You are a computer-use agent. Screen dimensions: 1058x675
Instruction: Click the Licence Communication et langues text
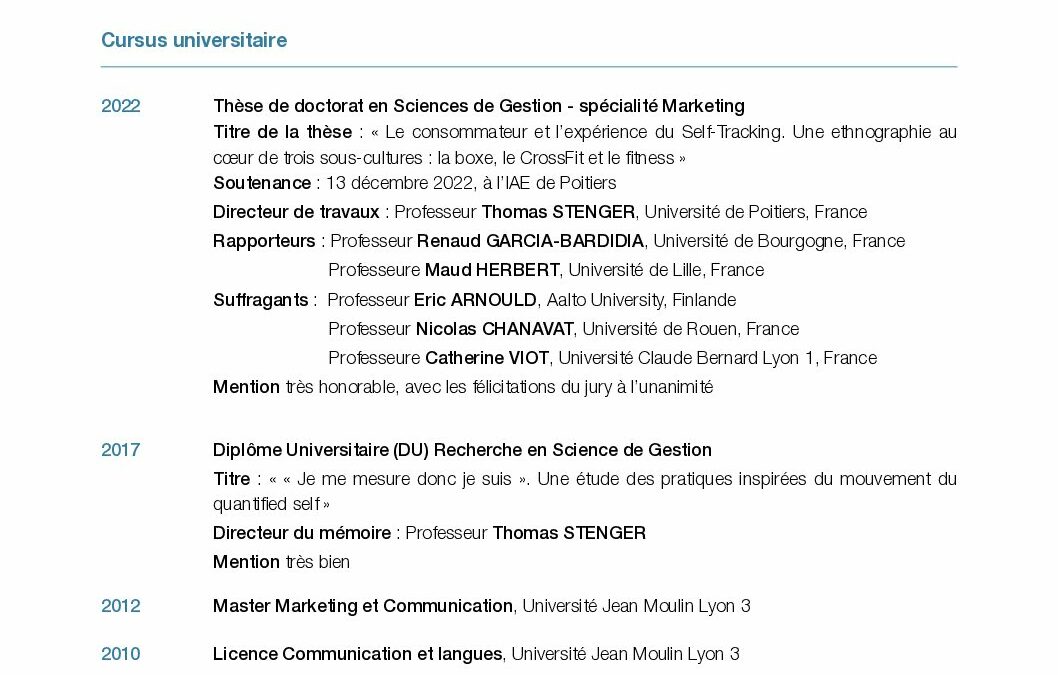click(358, 654)
